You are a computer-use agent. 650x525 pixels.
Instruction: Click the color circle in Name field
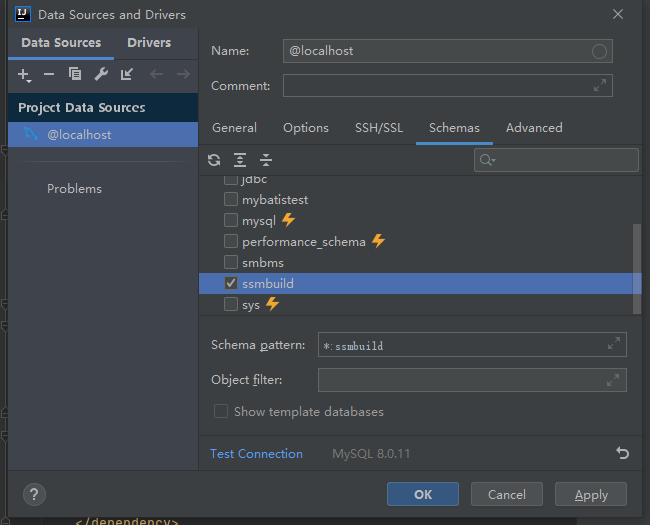click(599, 51)
